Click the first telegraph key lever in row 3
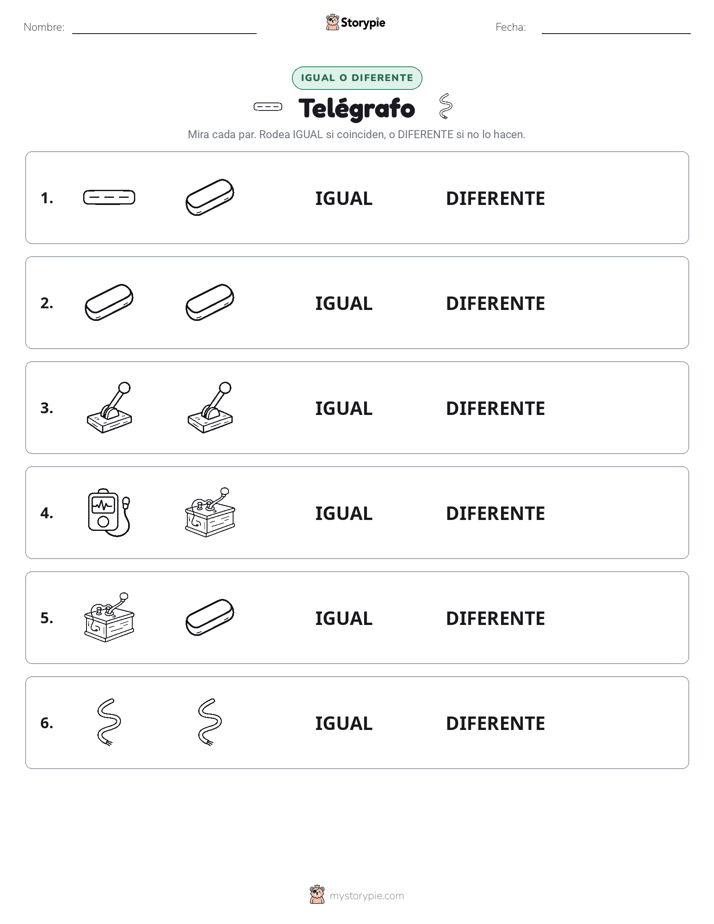The width and height of the screenshot is (714, 924). pyautogui.click(x=109, y=408)
